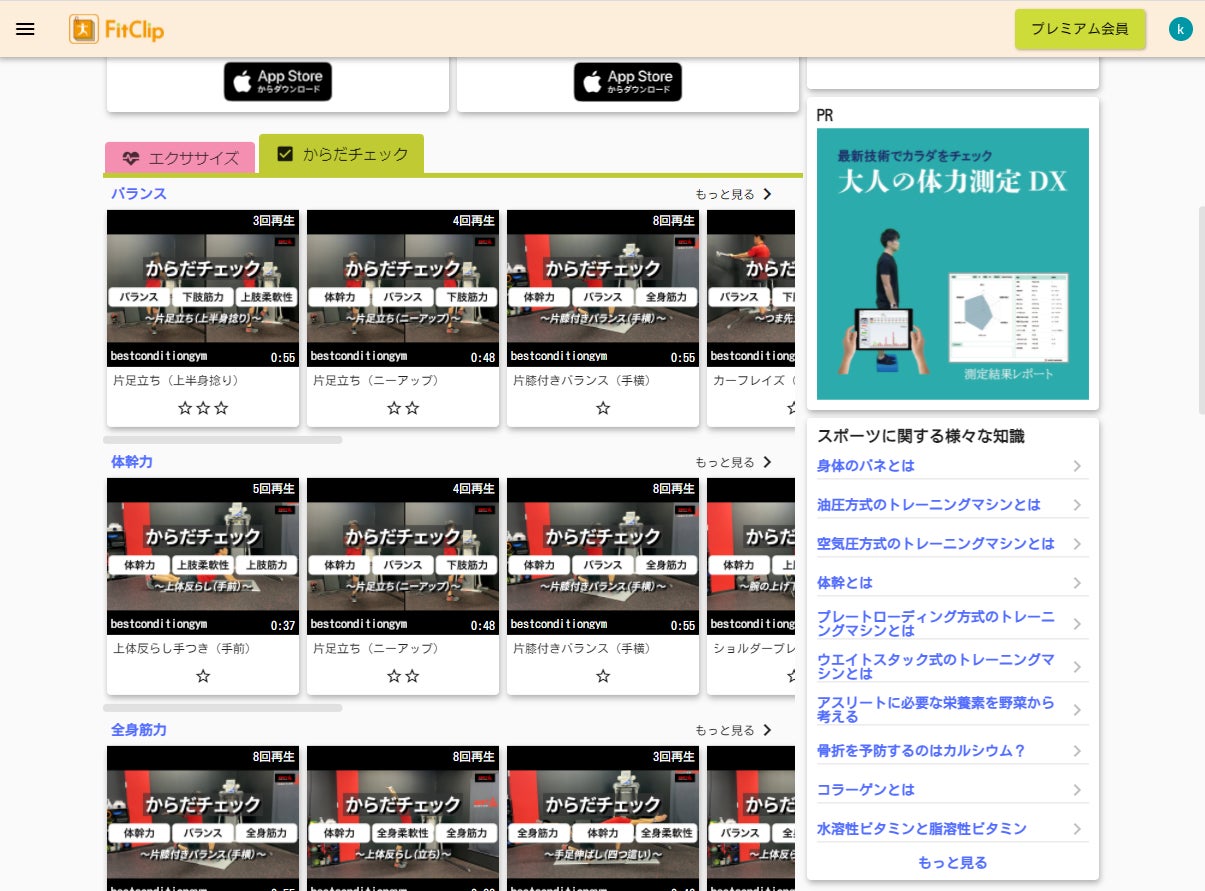1205x891 pixels.
Task: Click star under 片膝付きバランス（手横） in 体幹力 row
Action: pos(603,676)
